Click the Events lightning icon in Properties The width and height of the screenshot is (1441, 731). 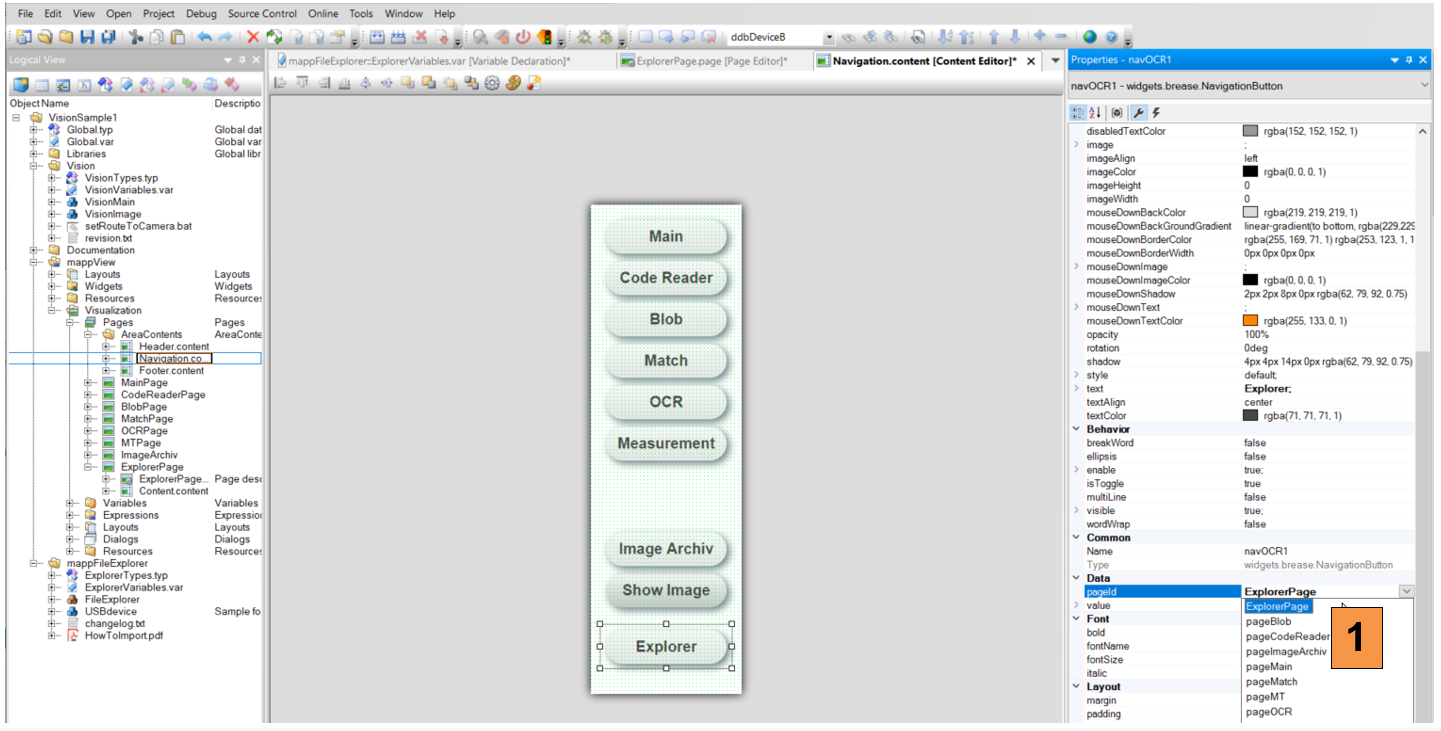[x=1156, y=113]
